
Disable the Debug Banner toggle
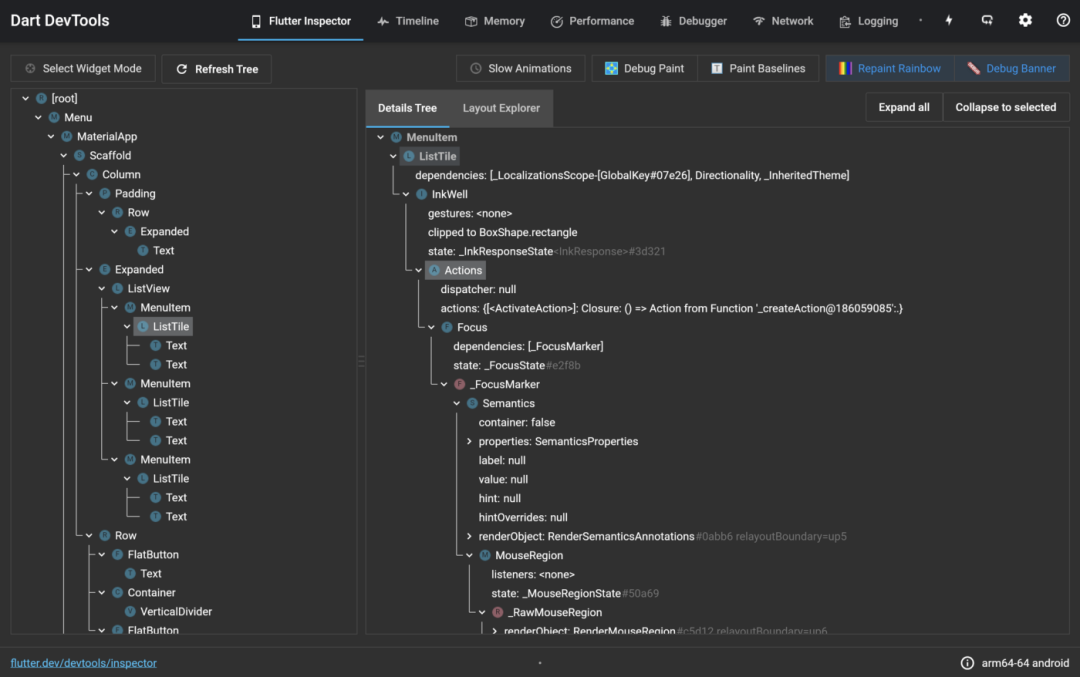(1011, 69)
